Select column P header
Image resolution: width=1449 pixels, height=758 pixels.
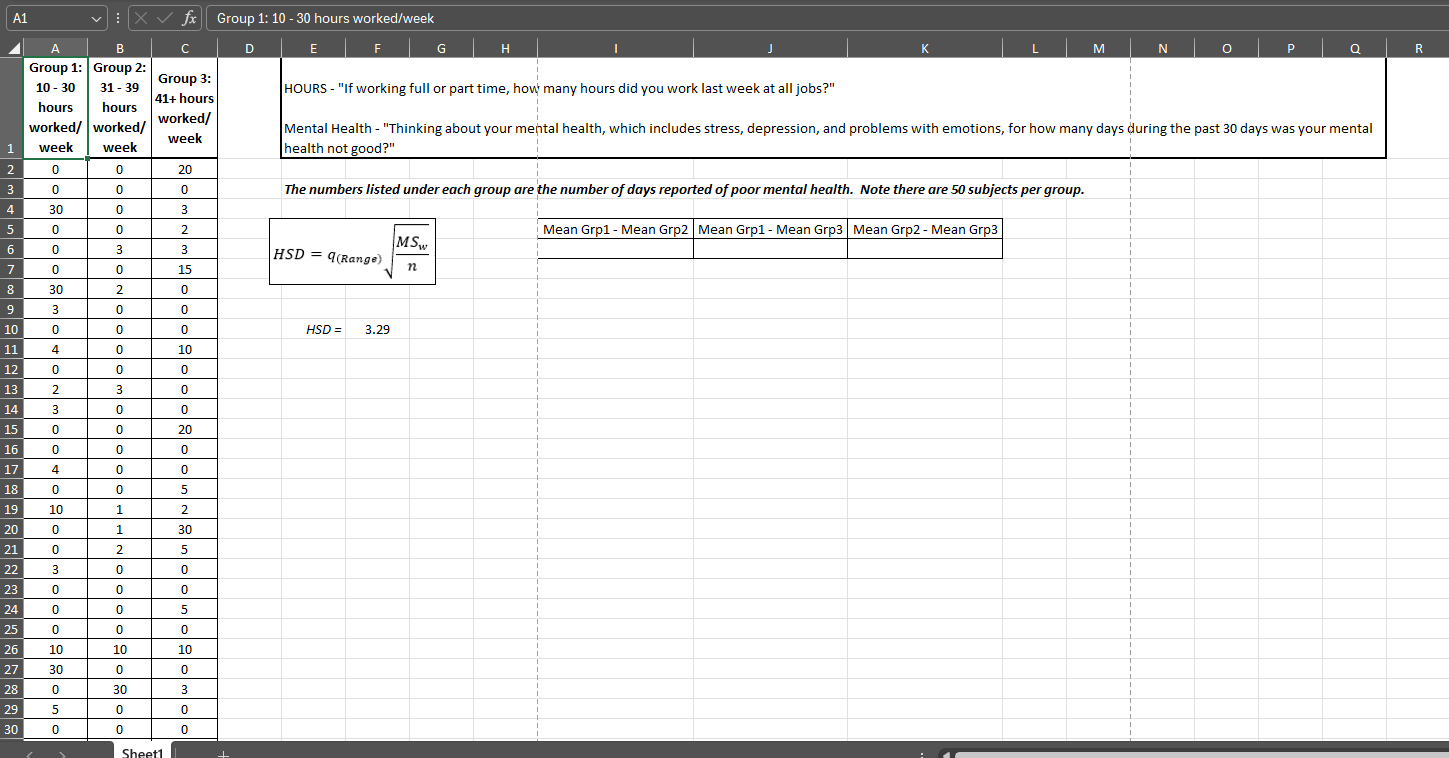click(x=1290, y=47)
